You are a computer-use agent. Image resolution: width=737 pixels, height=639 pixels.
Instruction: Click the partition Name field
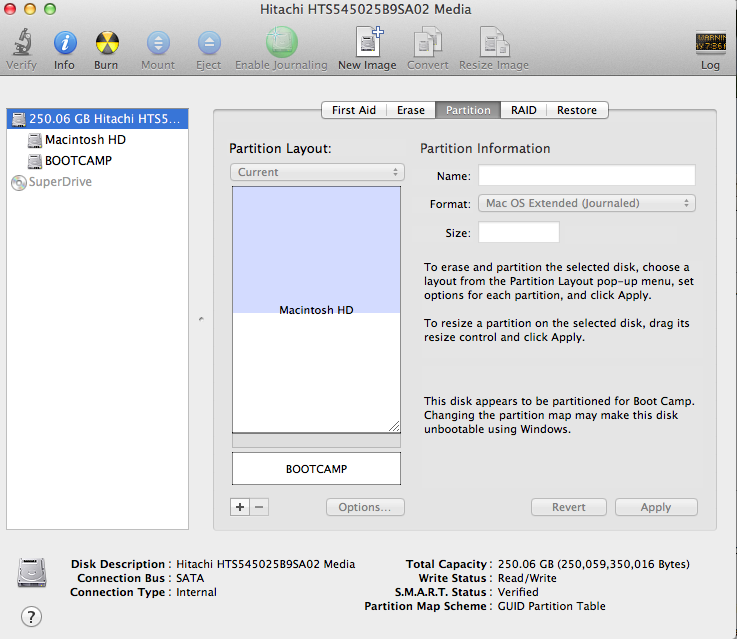click(x=587, y=175)
